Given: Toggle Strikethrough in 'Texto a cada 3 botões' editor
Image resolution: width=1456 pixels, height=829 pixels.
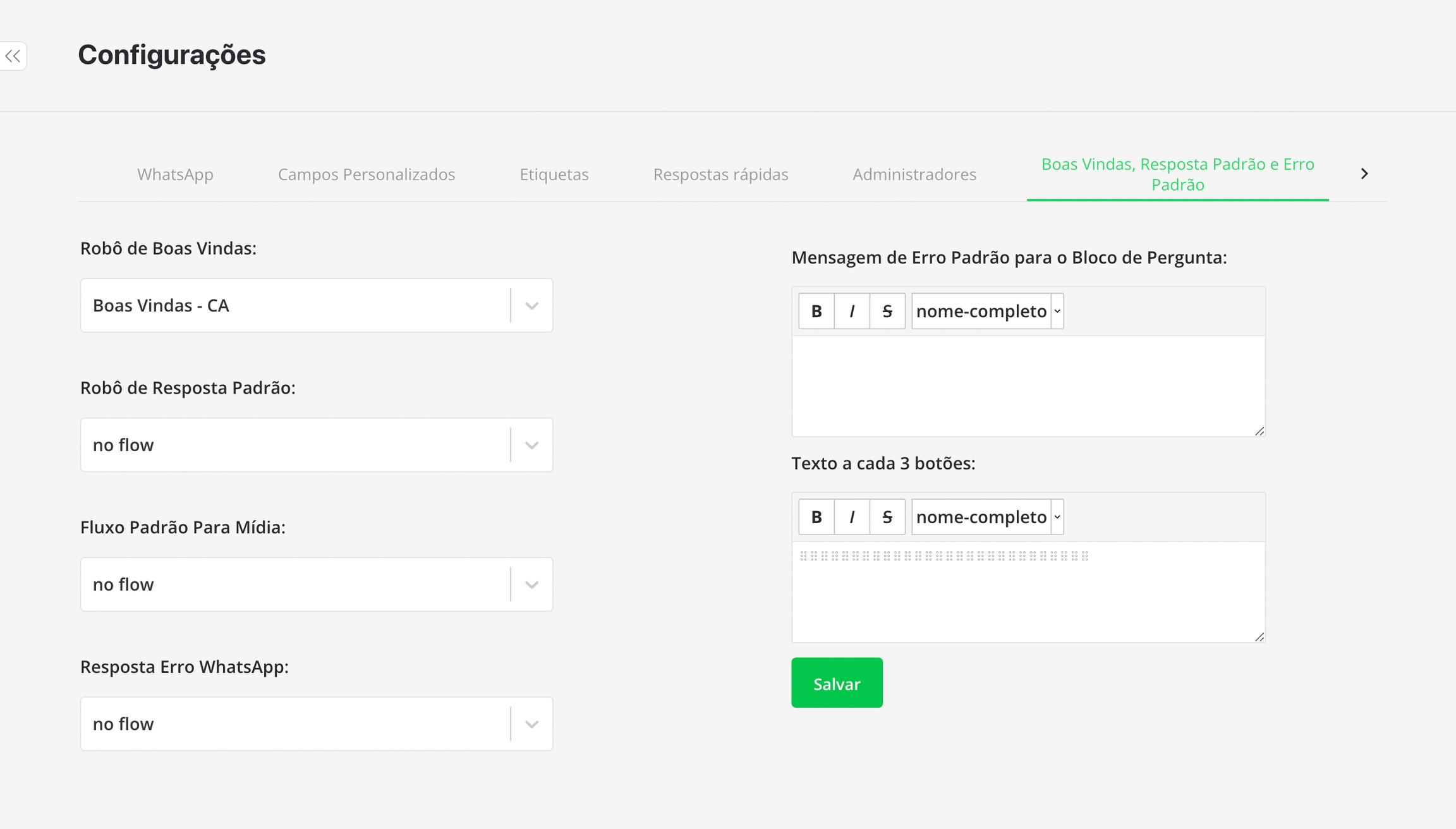Looking at the screenshot, I should click(x=887, y=517).
